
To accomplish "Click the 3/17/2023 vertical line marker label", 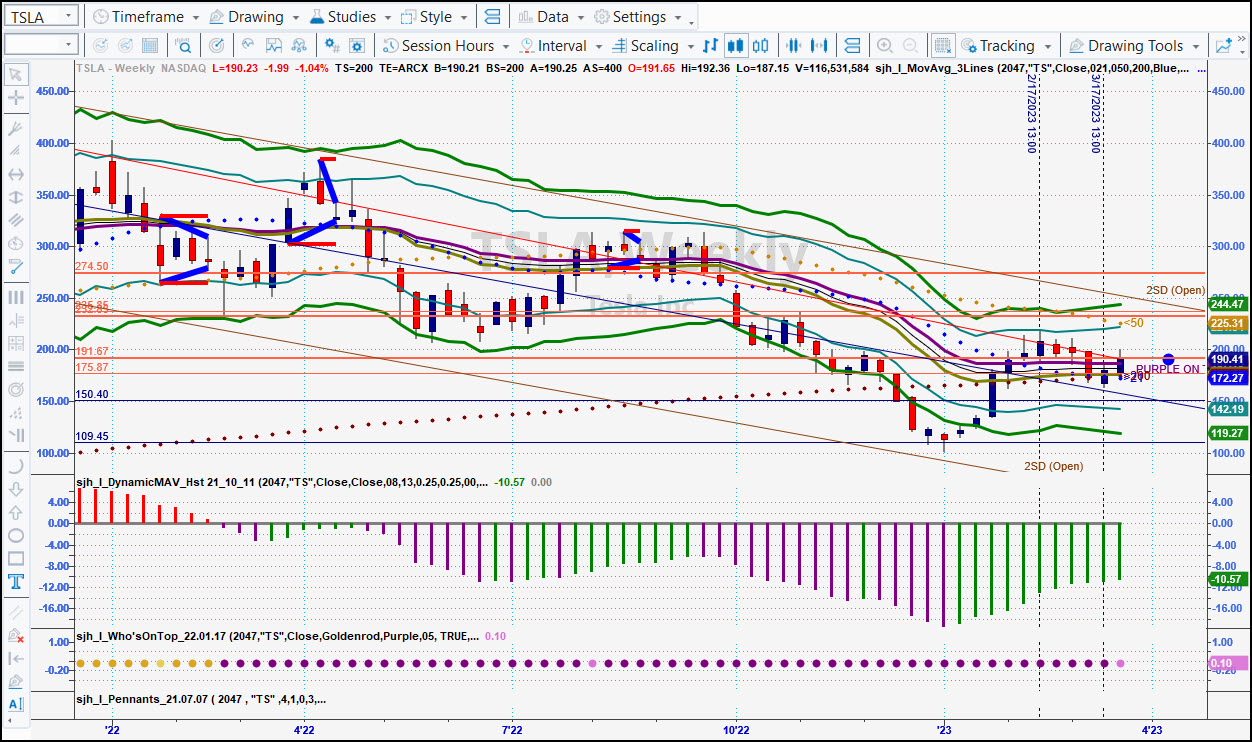I will (1095, 115).
